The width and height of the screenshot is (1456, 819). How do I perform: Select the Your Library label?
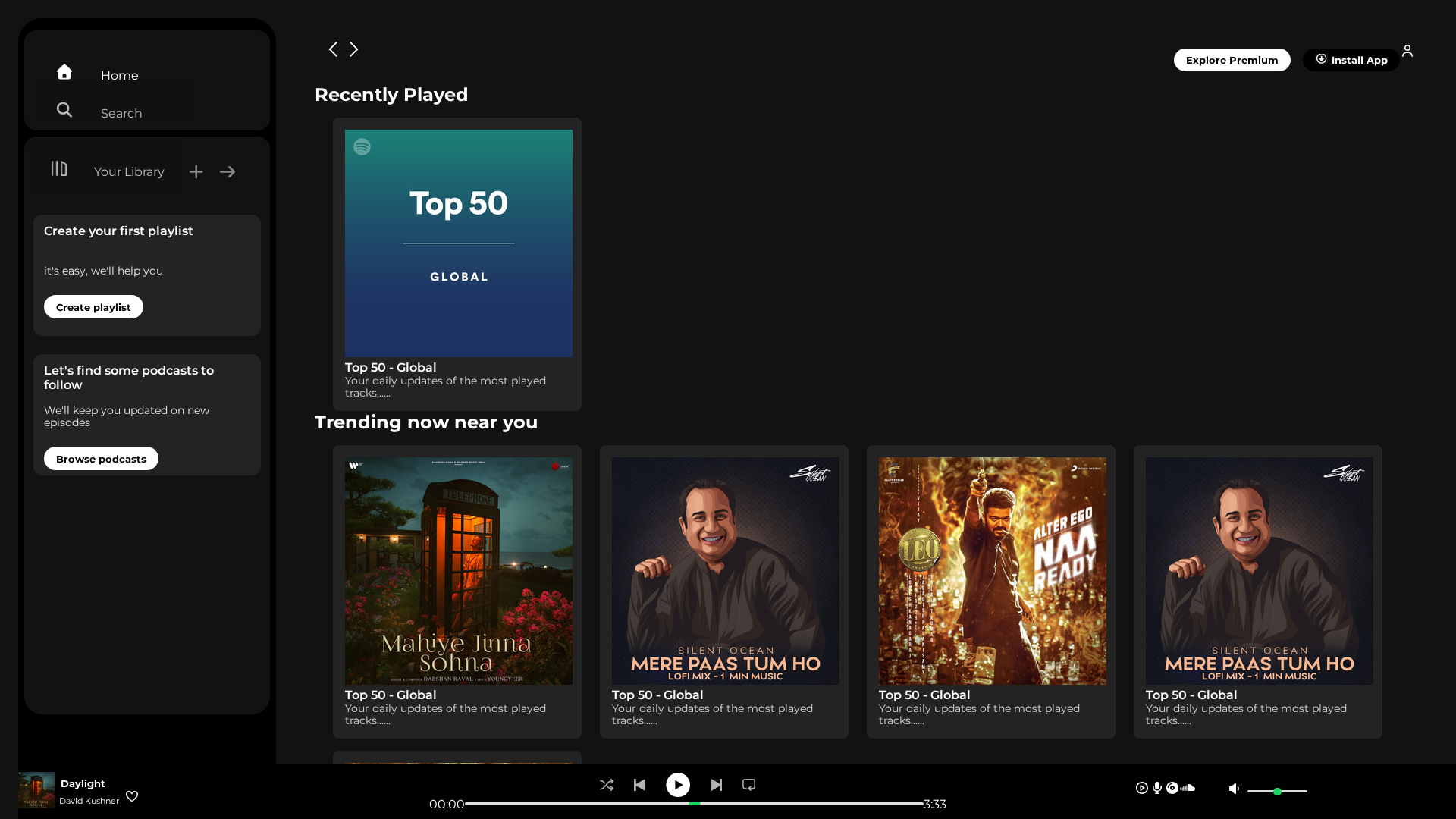(x=129, y=171)
